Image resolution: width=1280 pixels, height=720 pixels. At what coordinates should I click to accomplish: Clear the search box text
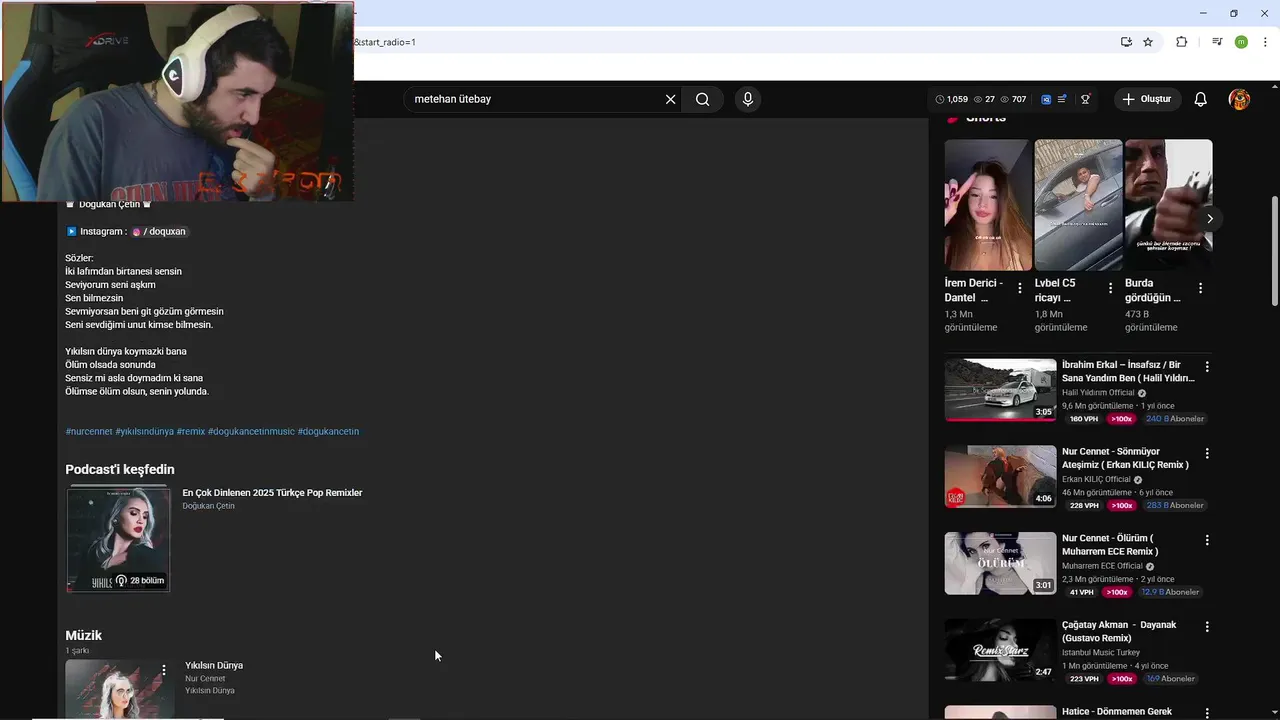(671, 99)
